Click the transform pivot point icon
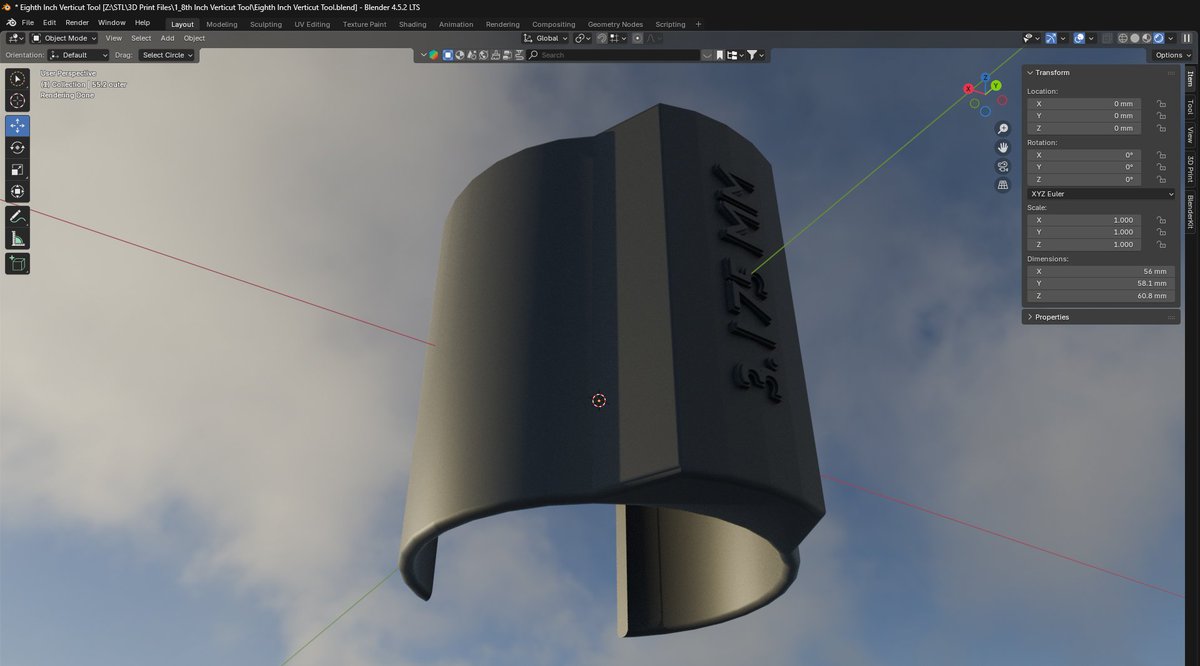 click(x=582, y=38)
